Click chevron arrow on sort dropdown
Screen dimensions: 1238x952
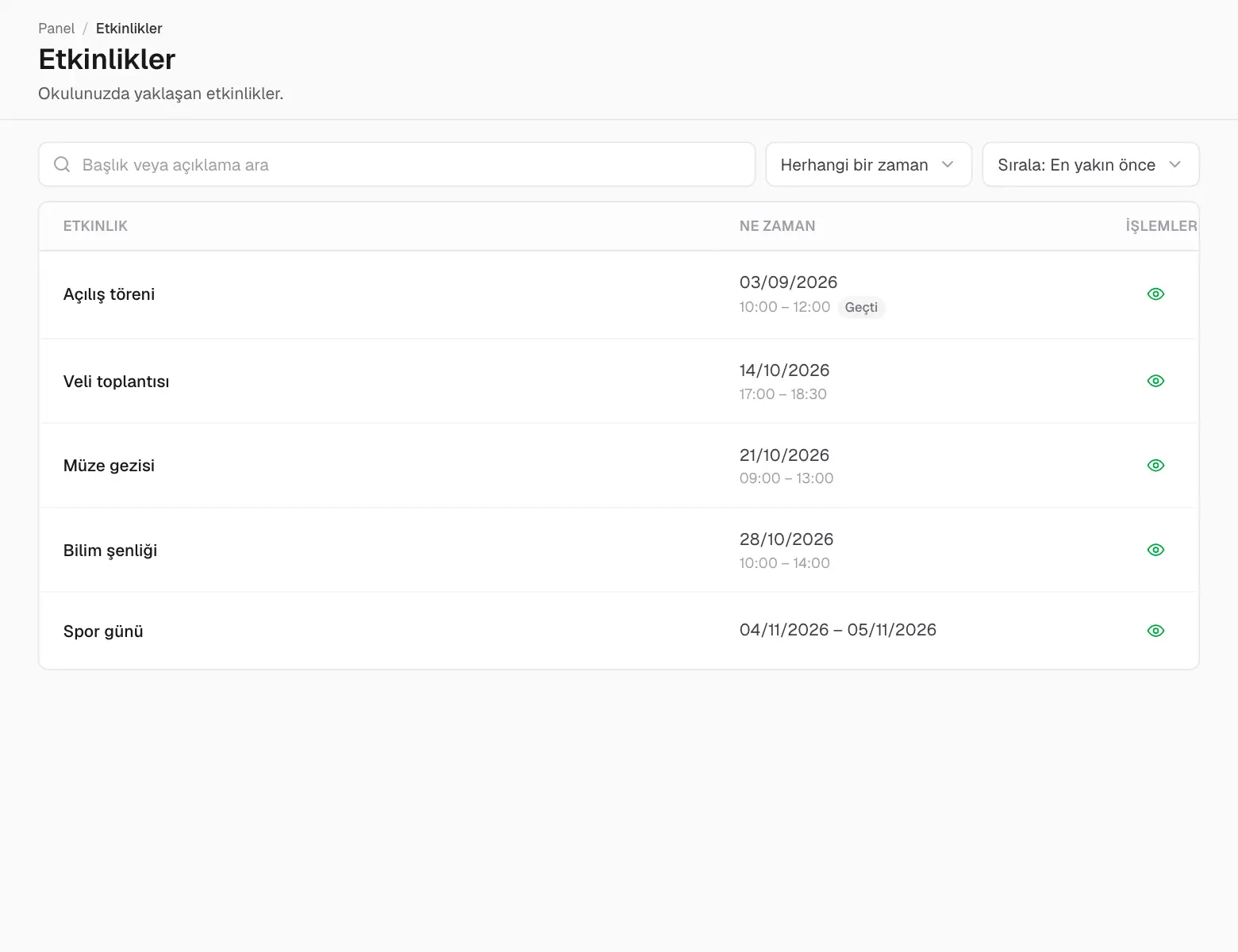point(1175,164)
